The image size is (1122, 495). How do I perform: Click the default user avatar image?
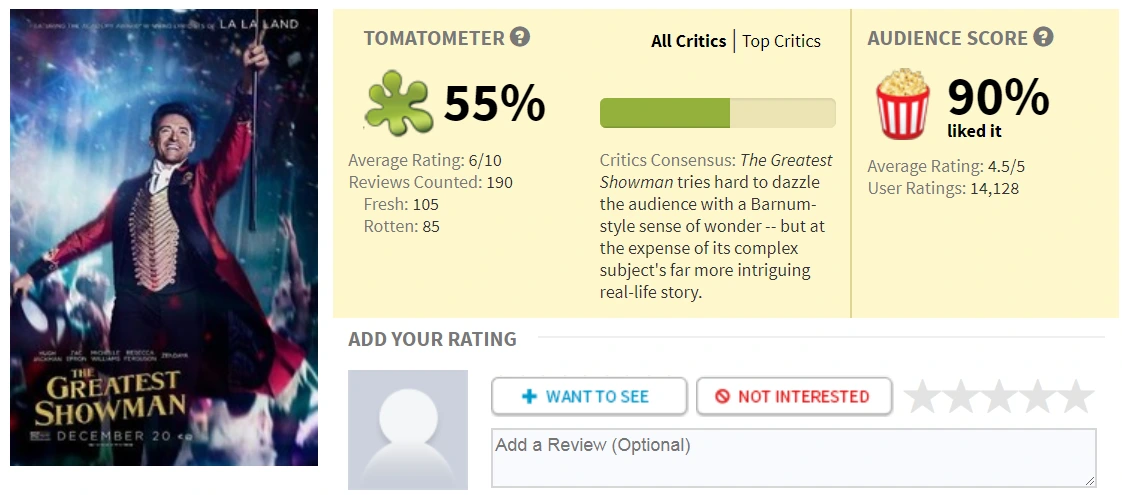click(x=408, y=430)
